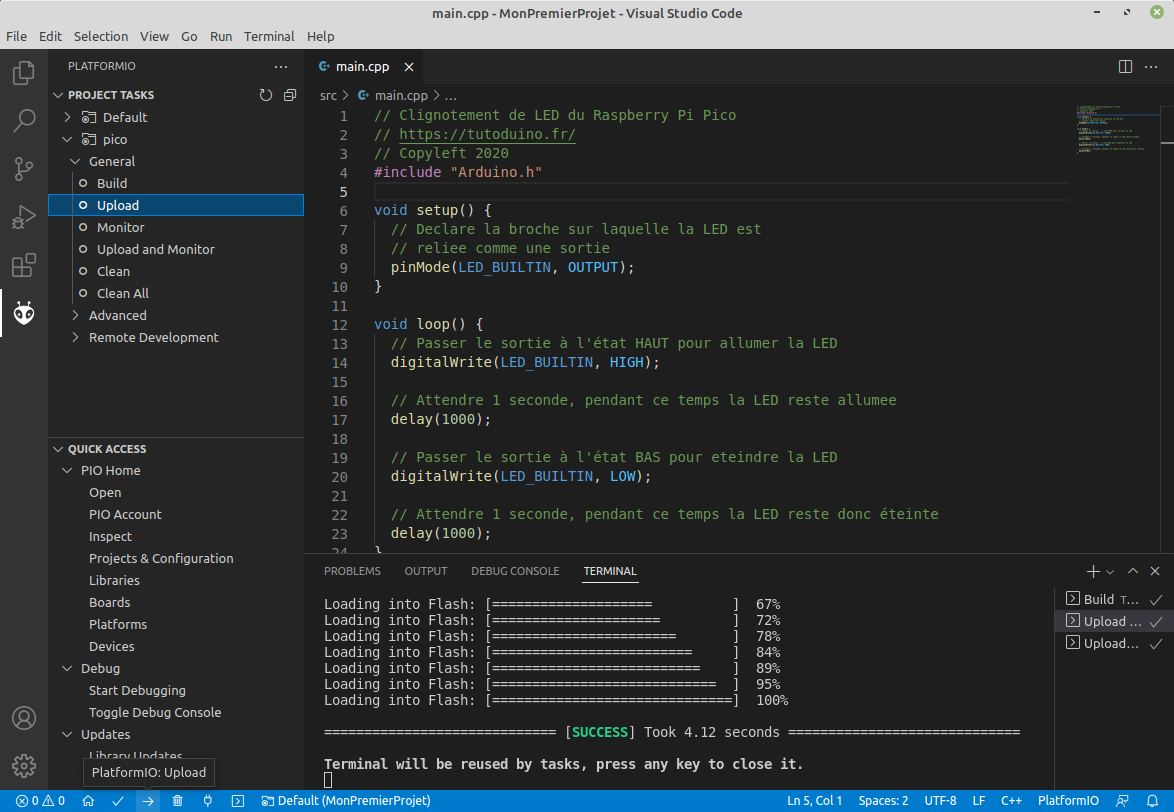Open the Terminal menu in menu bar
1174x812 pixels.
coord(269,36)
